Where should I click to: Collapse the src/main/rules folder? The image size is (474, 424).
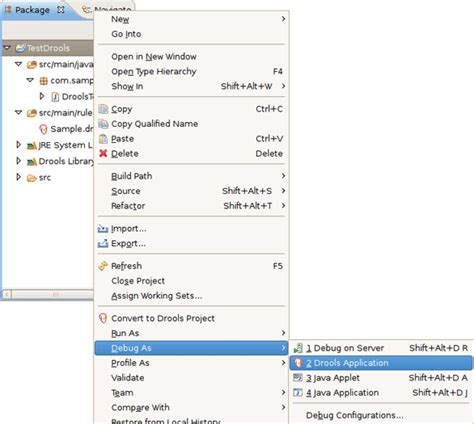[19, 113]
